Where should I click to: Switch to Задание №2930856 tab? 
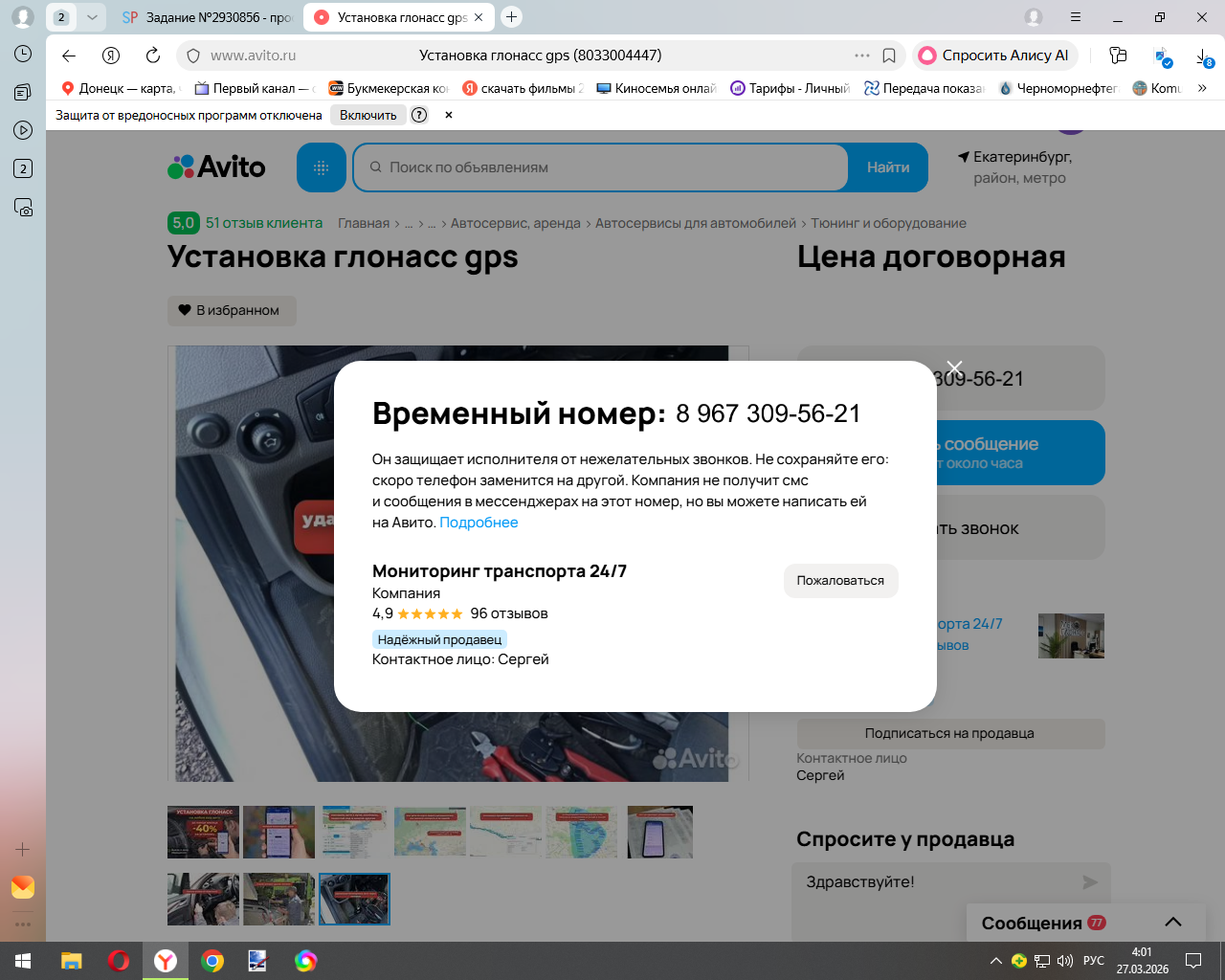pyautogui.click(x=210, y=17)
